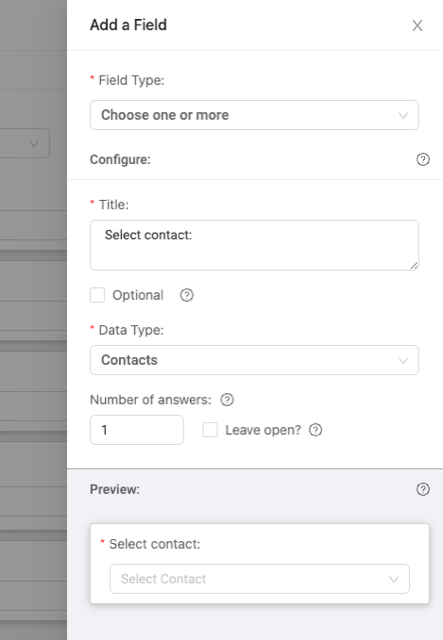Focus the Title text area containing 'Select contact:'
Viewport: 443px width, 640px height.
click(x=254, y=245)
